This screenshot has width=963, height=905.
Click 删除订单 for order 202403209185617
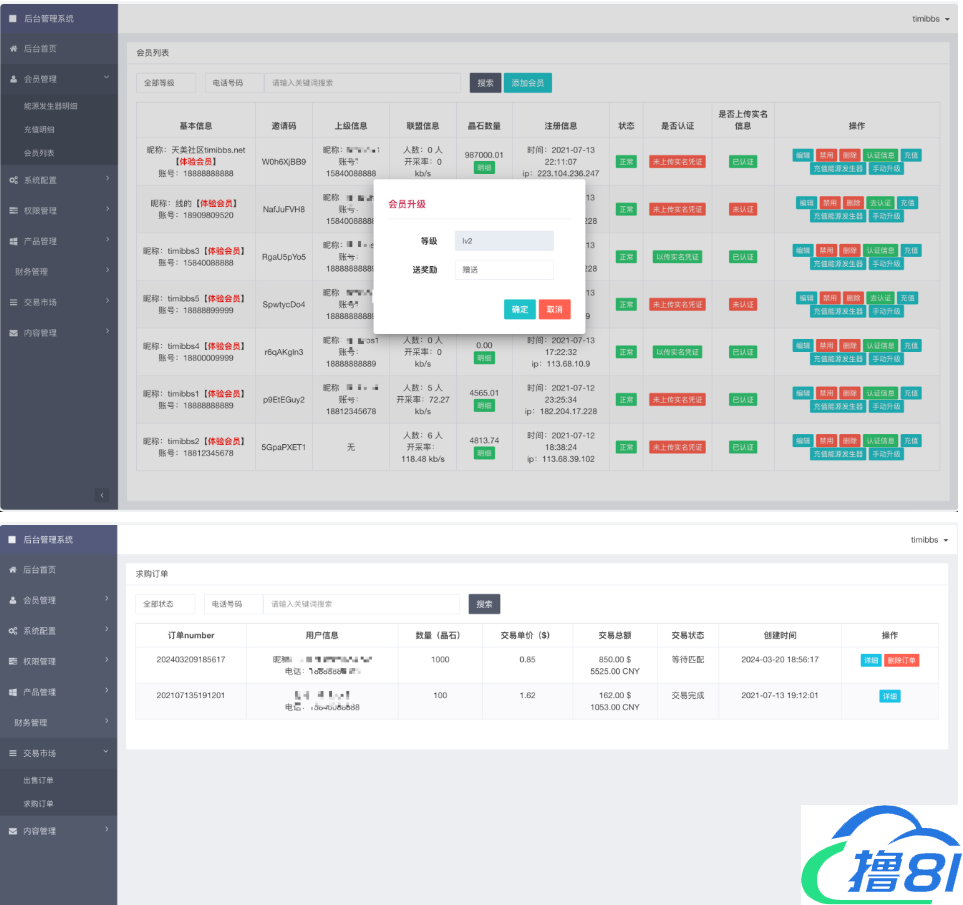pyautogui.click(x=901, y=660)
